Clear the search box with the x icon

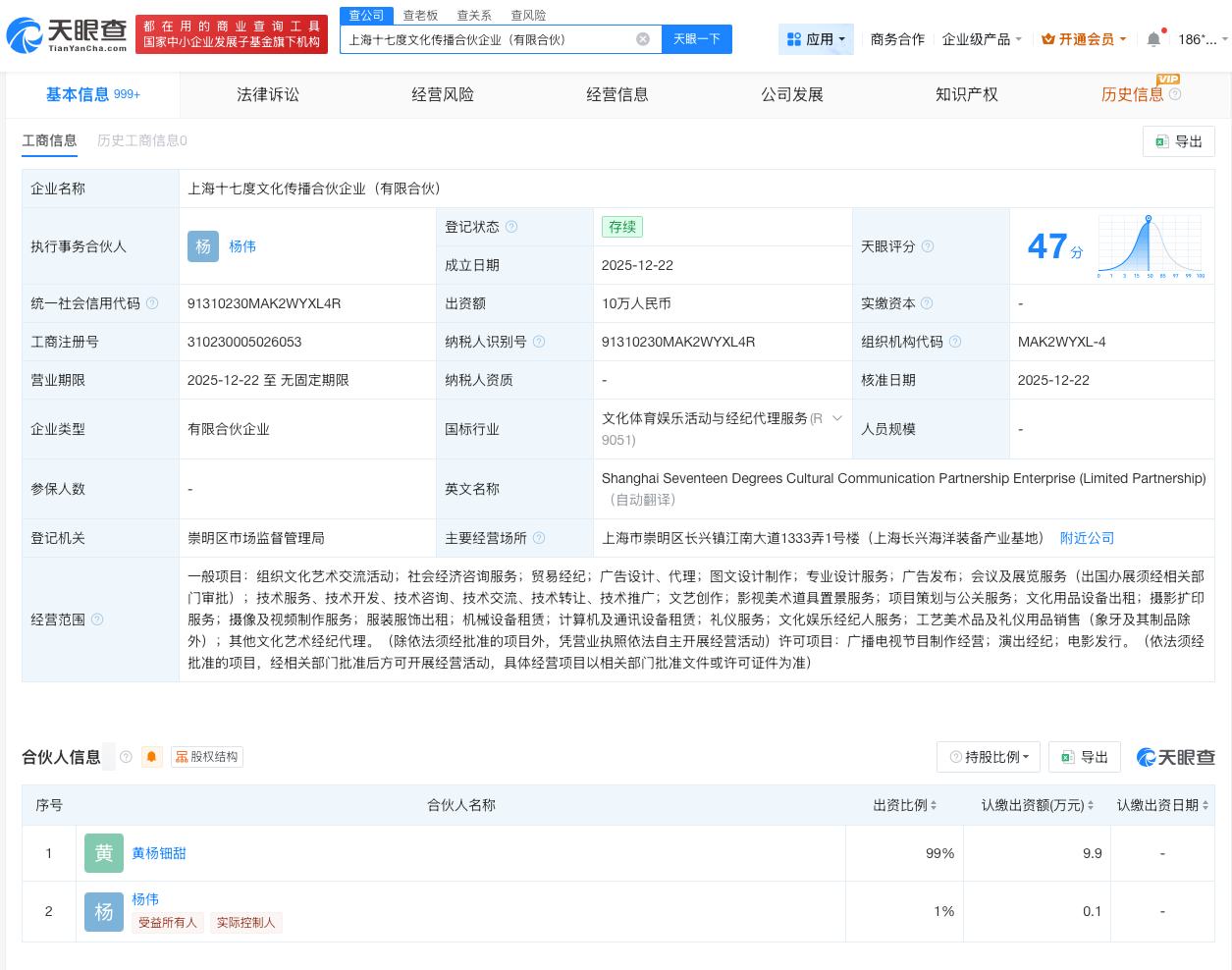coord(644,39)
